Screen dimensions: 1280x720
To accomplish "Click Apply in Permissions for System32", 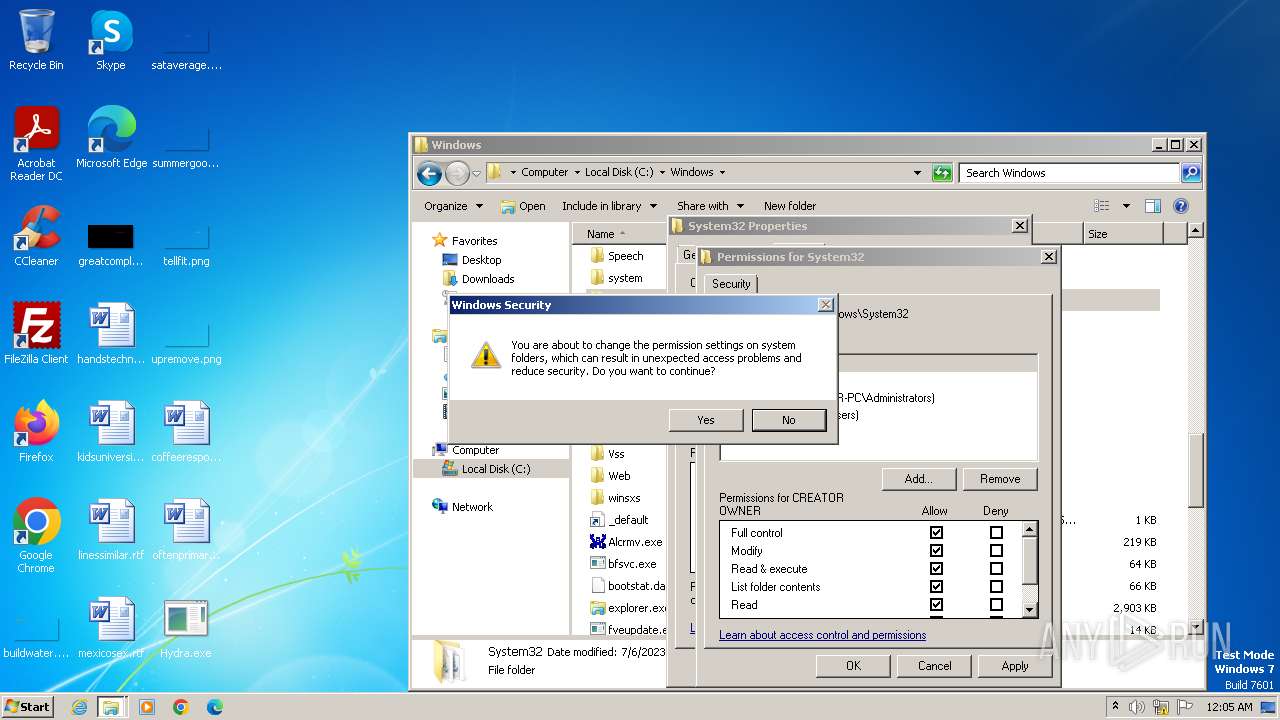I will coord(1015,666).
